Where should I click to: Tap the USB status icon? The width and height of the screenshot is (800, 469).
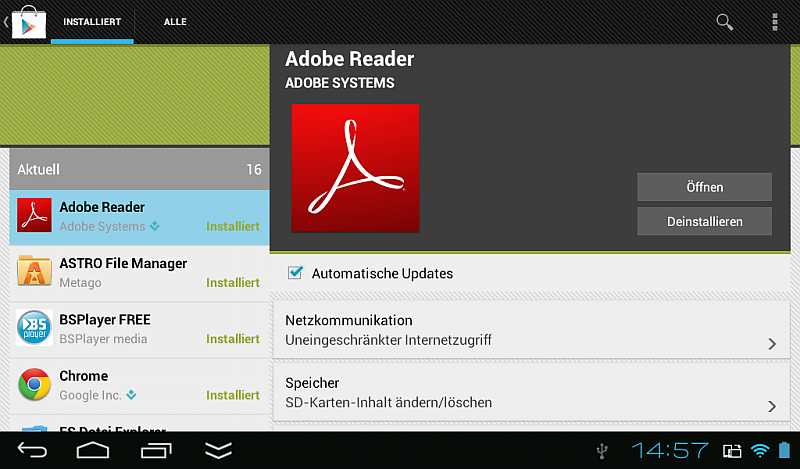pos(602,451)
